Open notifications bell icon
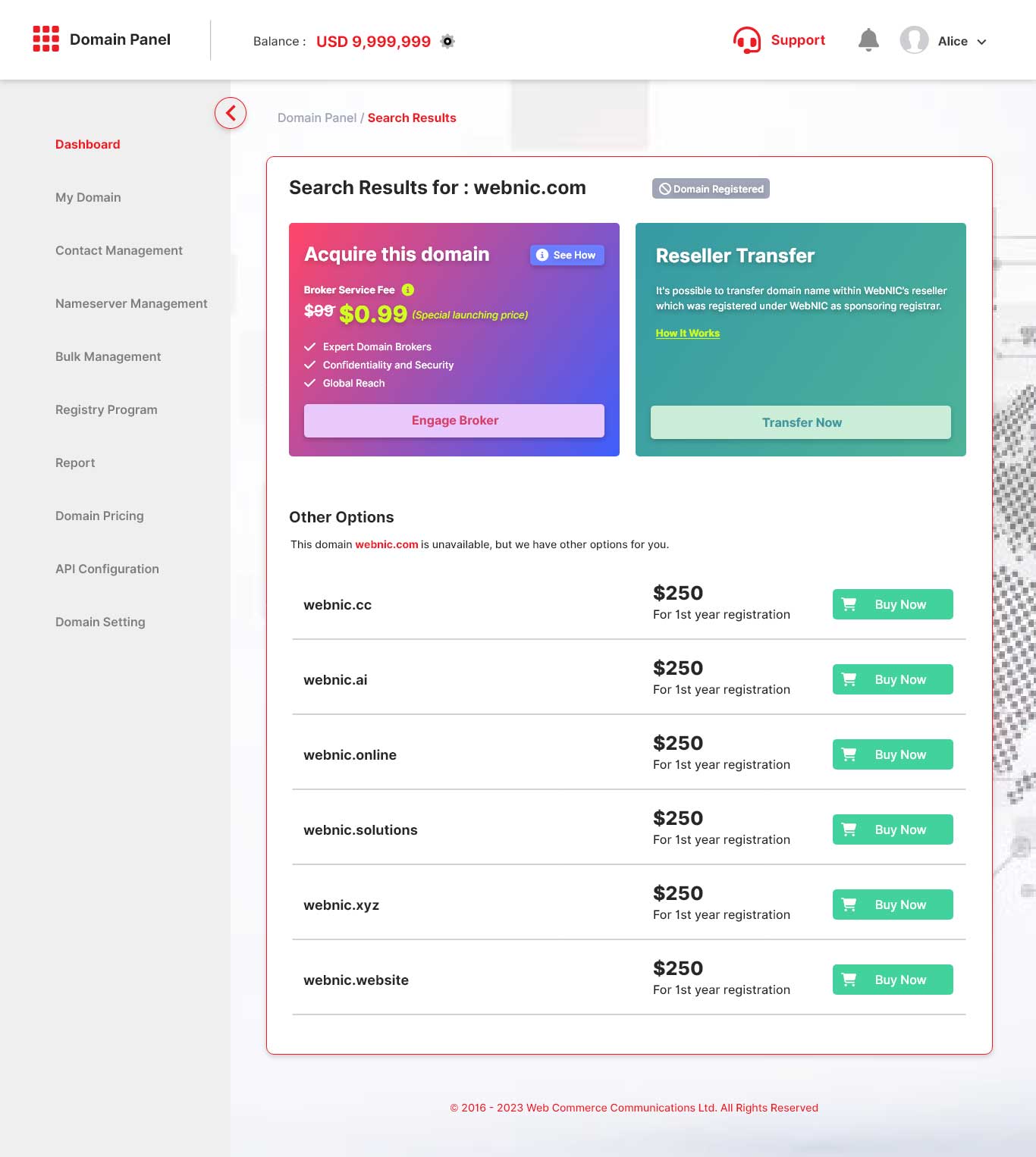Viewport: 1036px width, 1157px height. 868,39
